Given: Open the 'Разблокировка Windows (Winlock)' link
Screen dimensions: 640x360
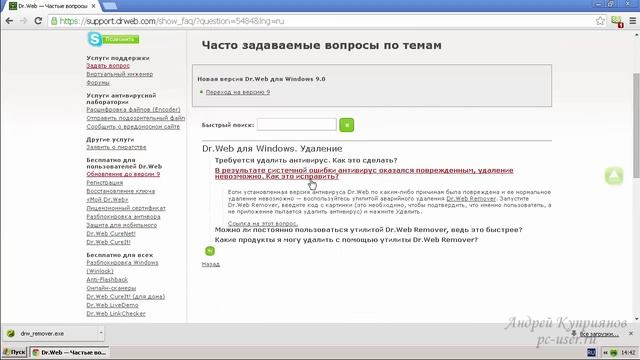Looking at the screenshot, I should point(122,267).
